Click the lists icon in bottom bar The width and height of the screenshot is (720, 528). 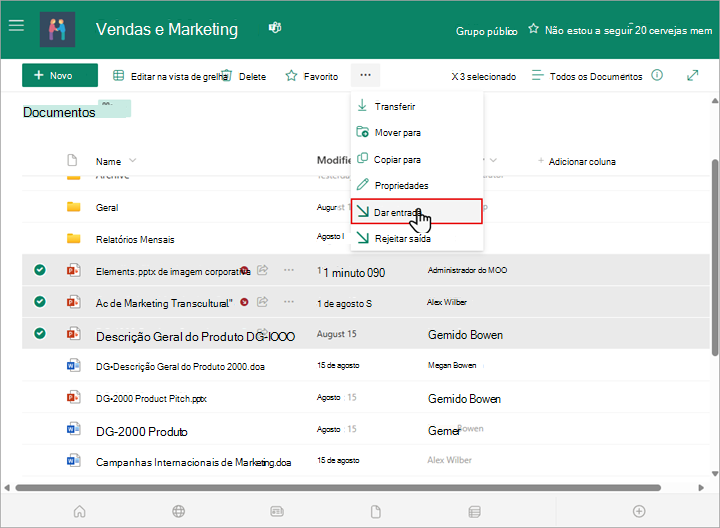(474, 511)
